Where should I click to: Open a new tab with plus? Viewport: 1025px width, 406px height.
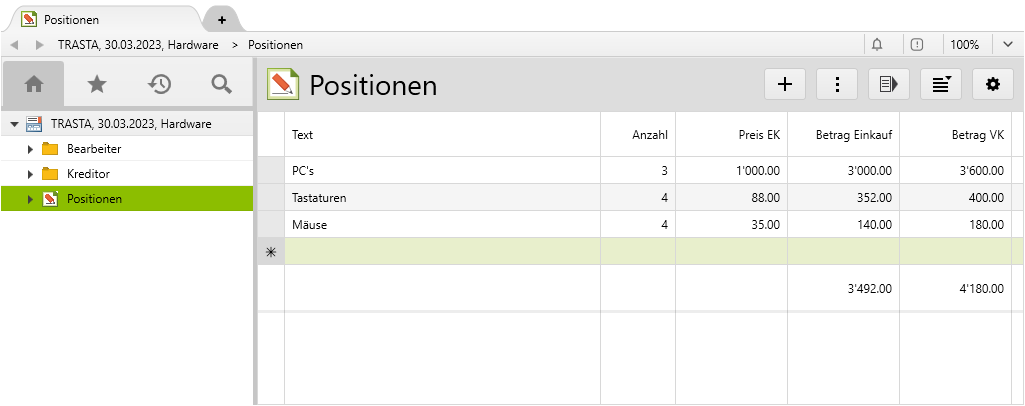click(x=221, y=19)
